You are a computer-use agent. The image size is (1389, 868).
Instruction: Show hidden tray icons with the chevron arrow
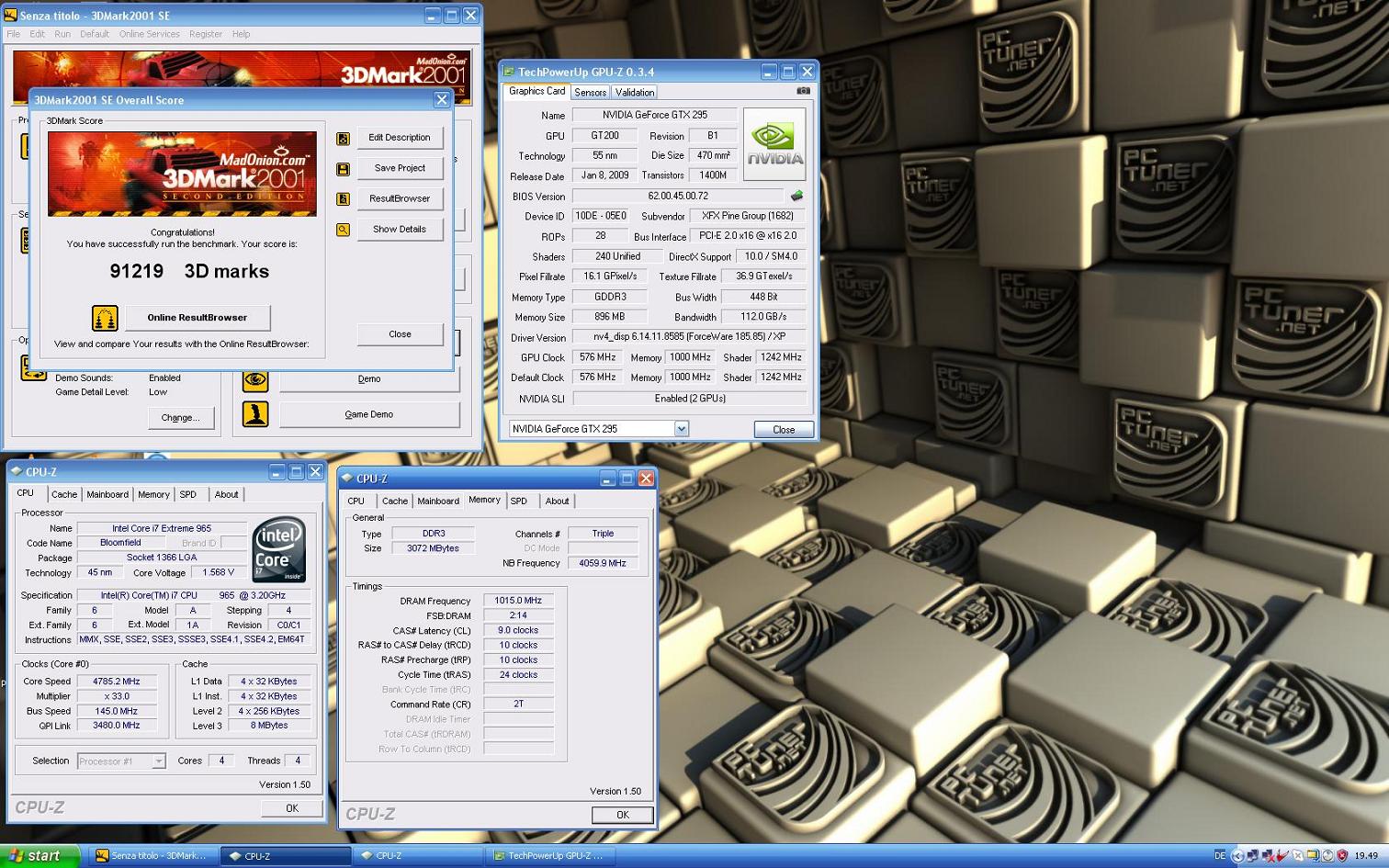point(1237,856)
